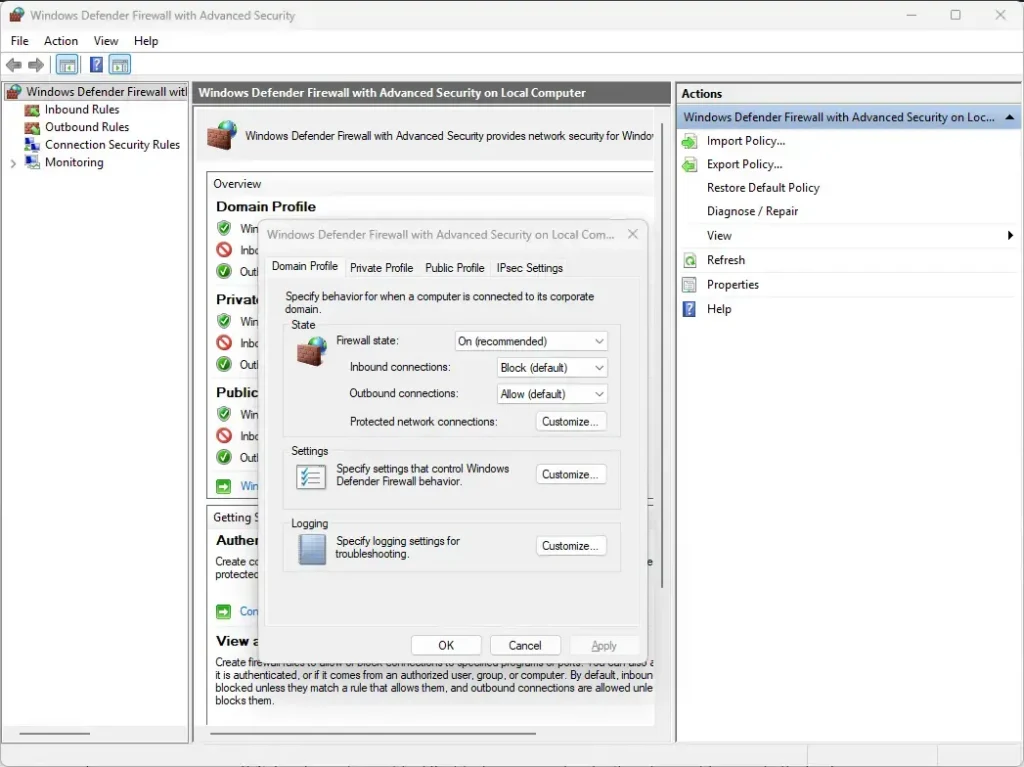Click the Help icon in the Actions pane
Viewport: 1024px width, 767px height.
point(690,309)
